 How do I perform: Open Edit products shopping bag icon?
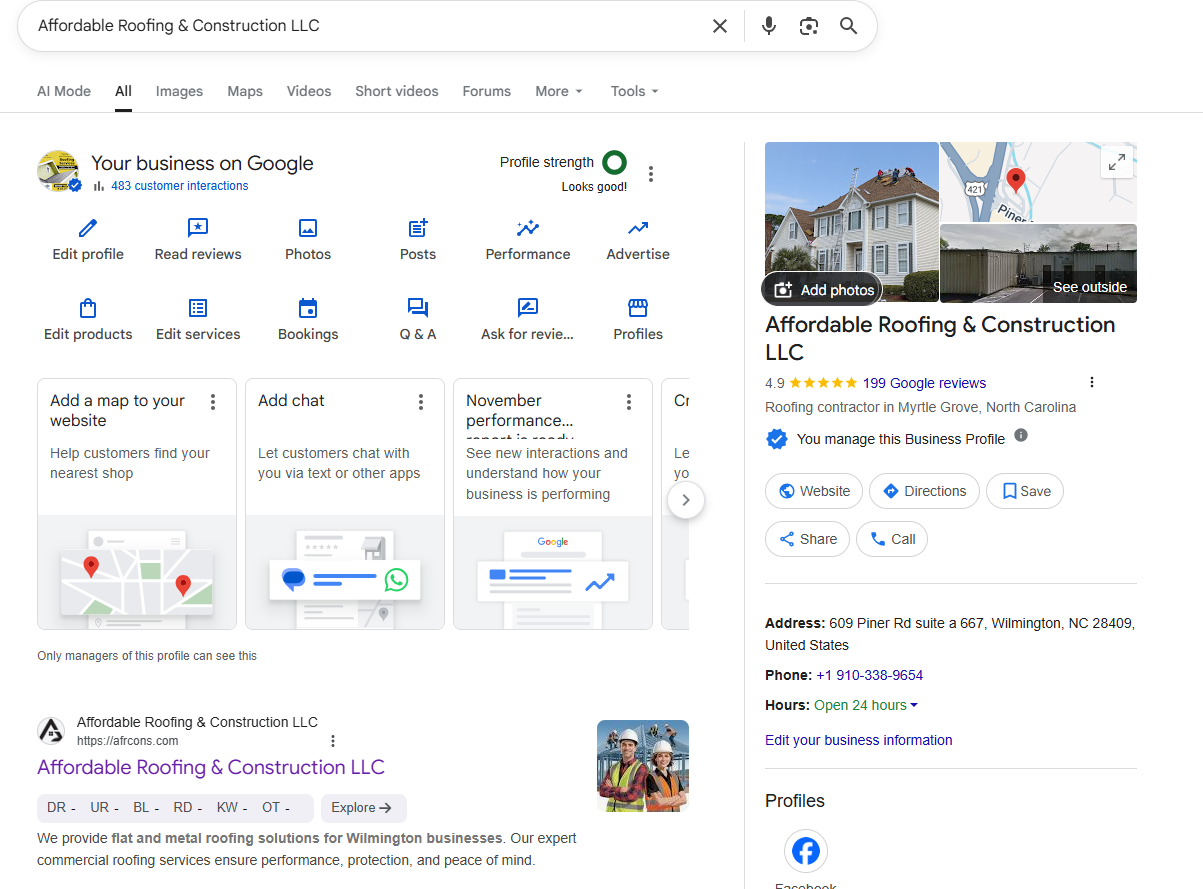coord(88,308)
